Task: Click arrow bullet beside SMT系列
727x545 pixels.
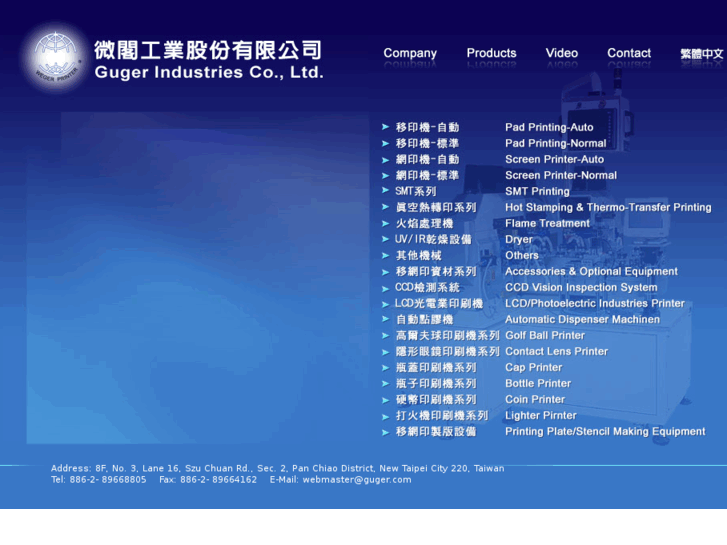Action: (385, 190)
